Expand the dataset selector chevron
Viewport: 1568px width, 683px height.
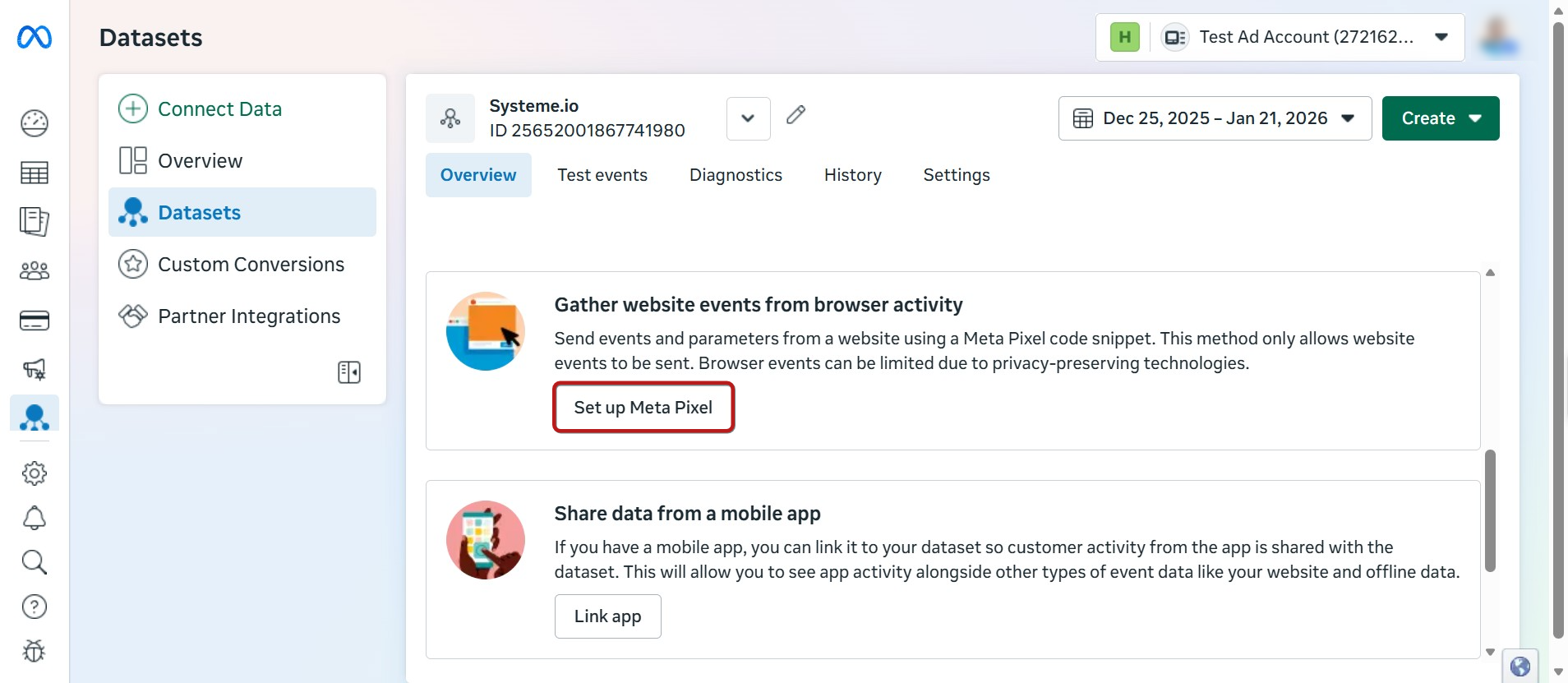coord(748,118)
